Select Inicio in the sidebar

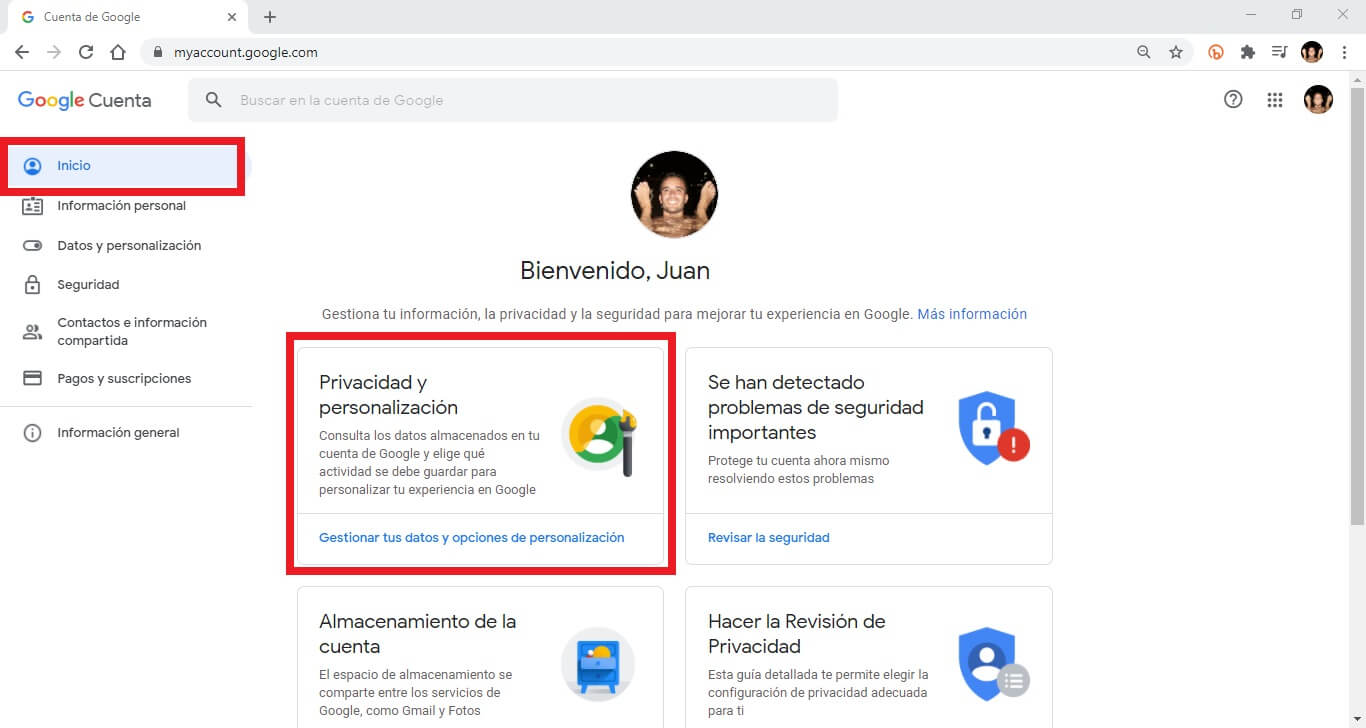coord(124,166)
